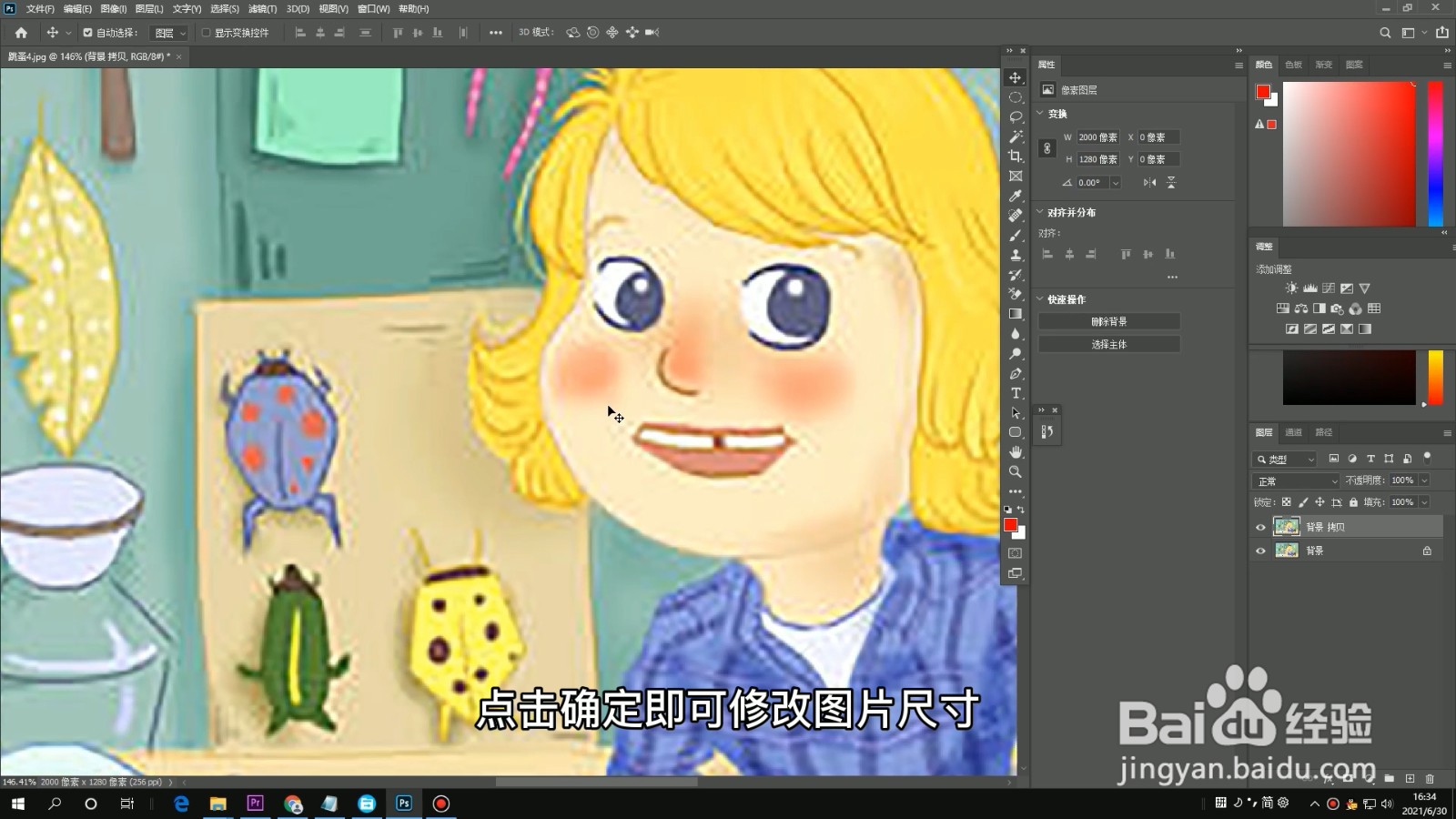Viewport: 1456px width, 819px height.
Task: Add a Photo Filter adjustment
Action: tap(1337, 308)
